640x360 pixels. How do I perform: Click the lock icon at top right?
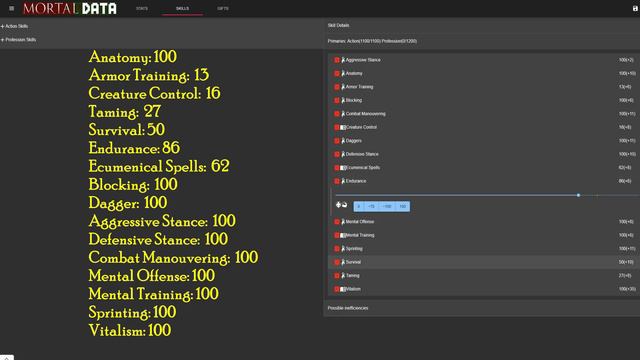coord(635,8)
